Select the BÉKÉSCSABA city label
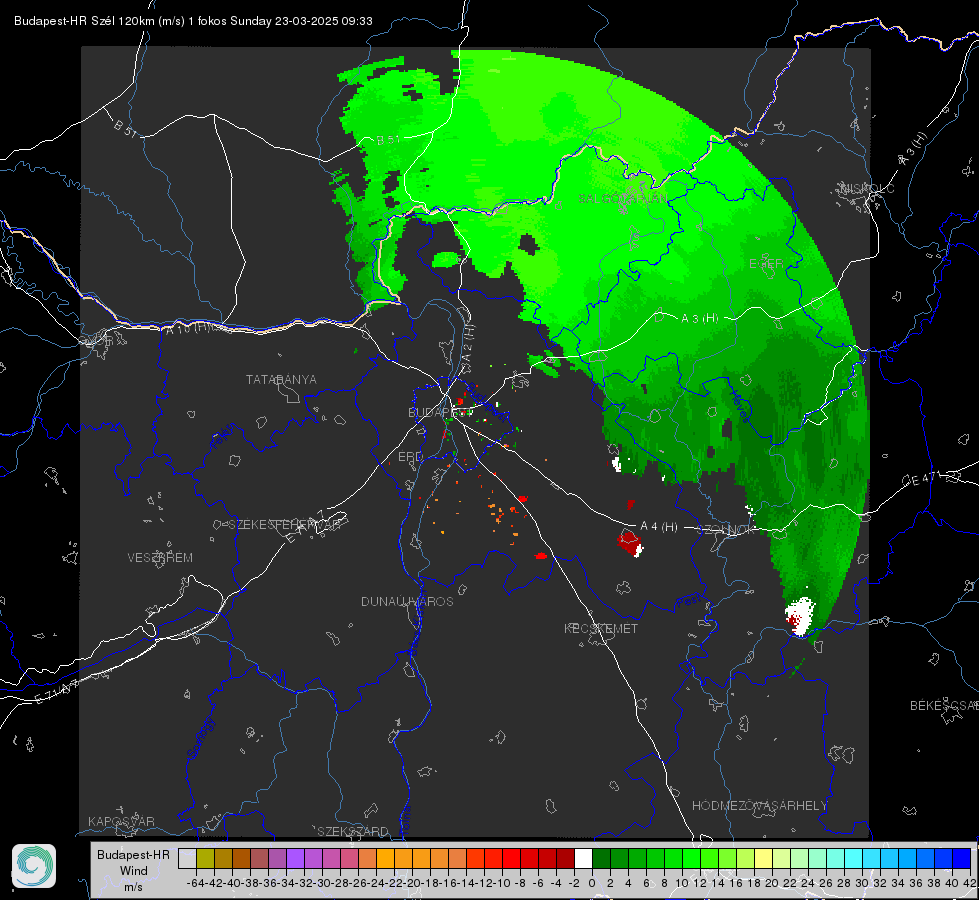This screenshot has width=979, height=900. point(944,705)
